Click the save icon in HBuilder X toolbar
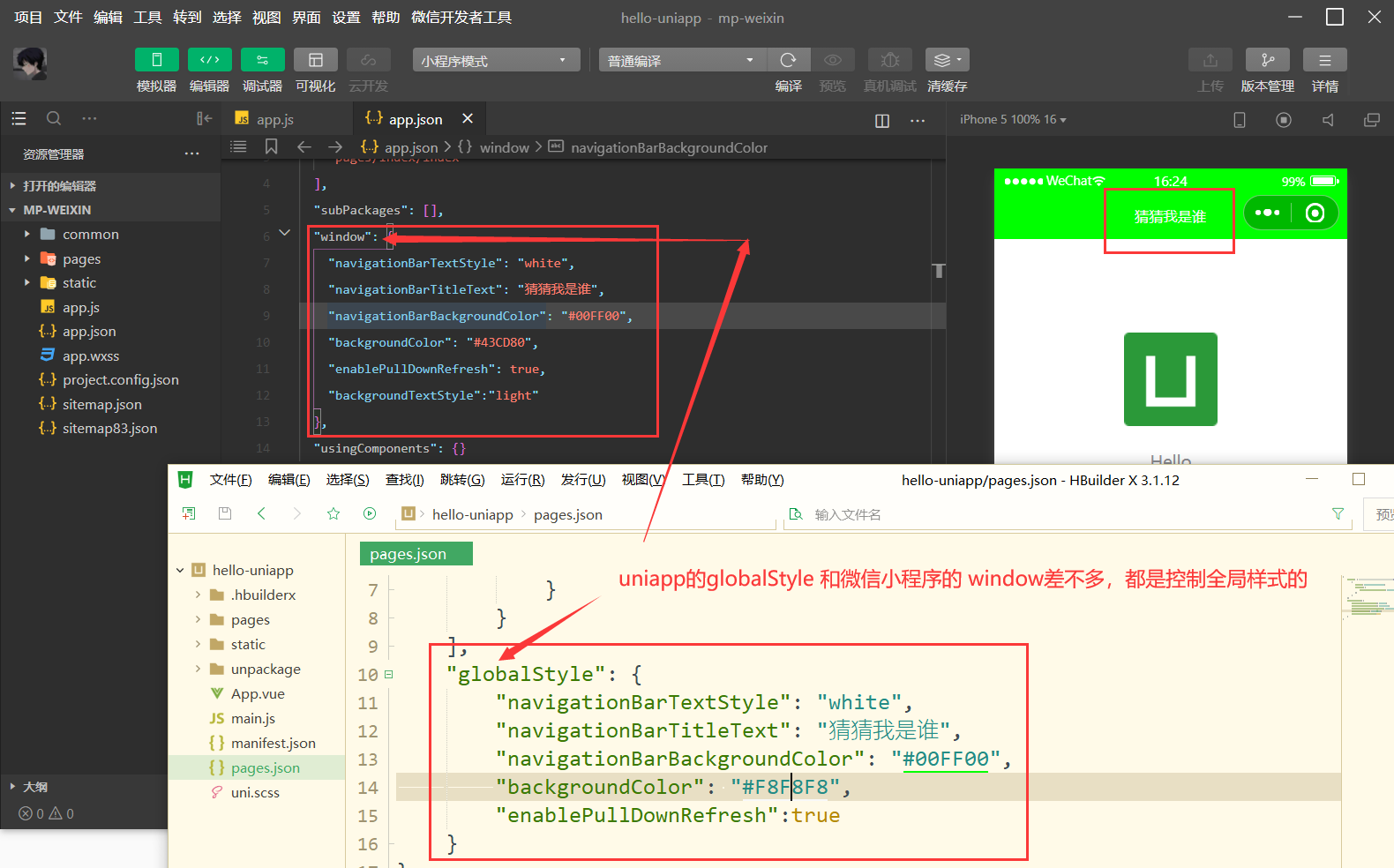 (x=225, y=513)
